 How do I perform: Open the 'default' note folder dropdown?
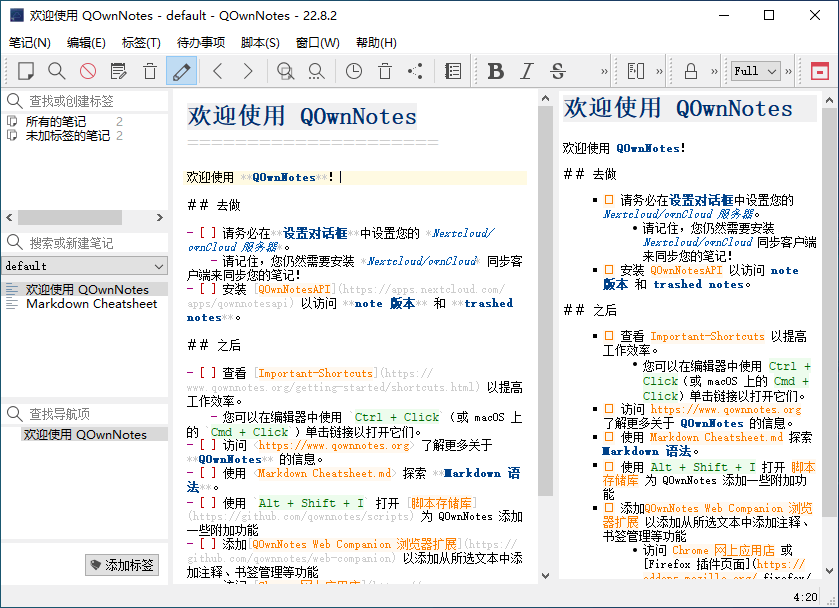click(85, 266)
